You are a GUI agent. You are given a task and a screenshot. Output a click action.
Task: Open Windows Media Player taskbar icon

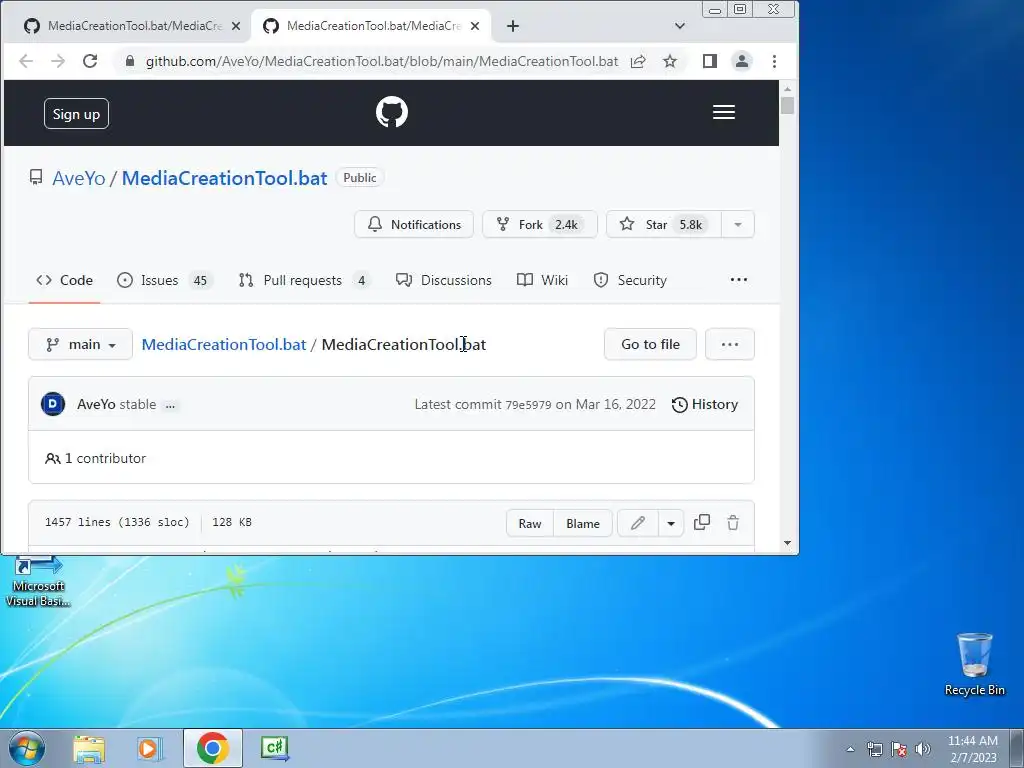[x=150, y=749]
